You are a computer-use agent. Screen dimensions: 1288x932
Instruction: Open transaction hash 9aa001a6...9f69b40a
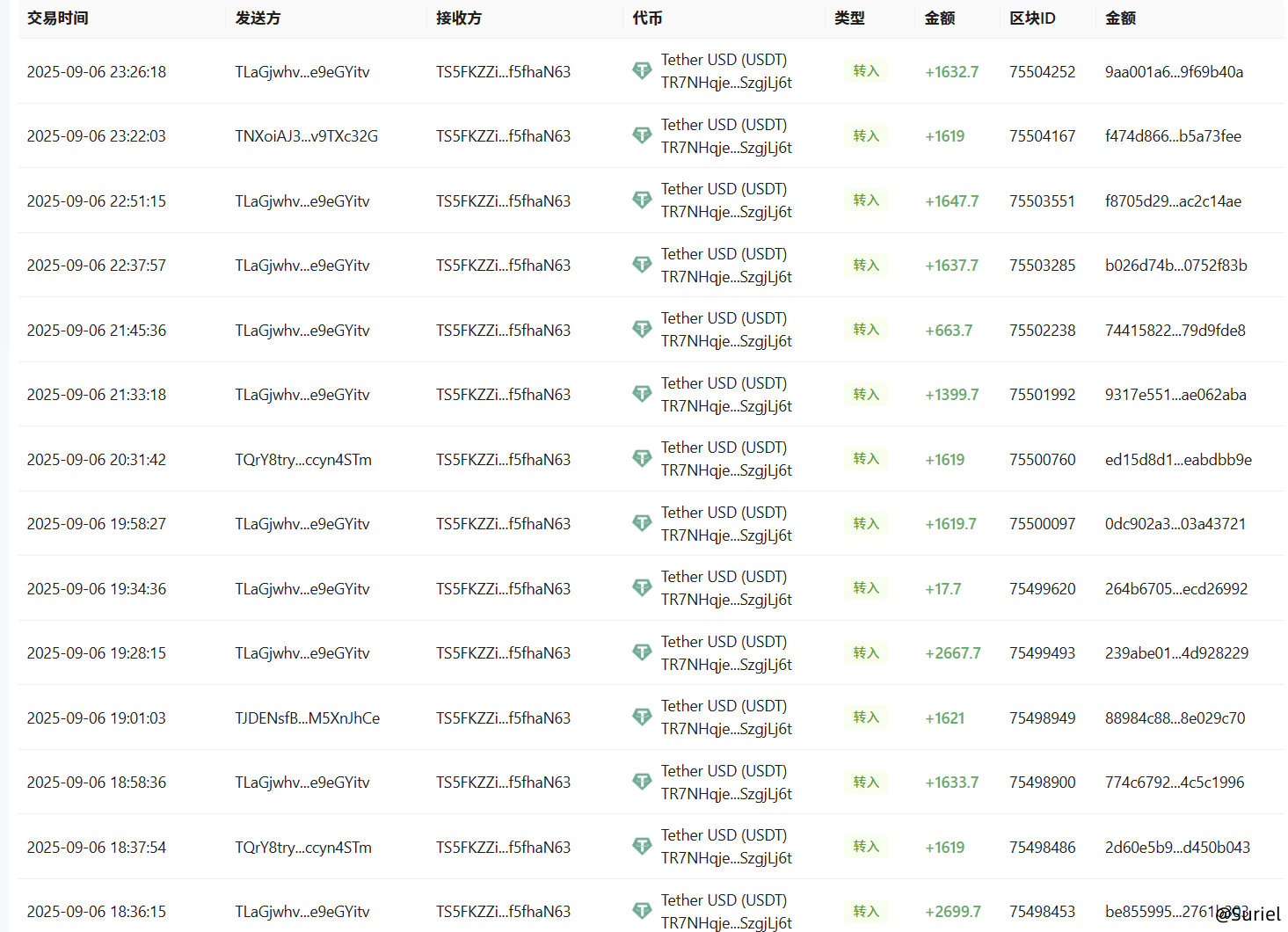click(1174, 72)
